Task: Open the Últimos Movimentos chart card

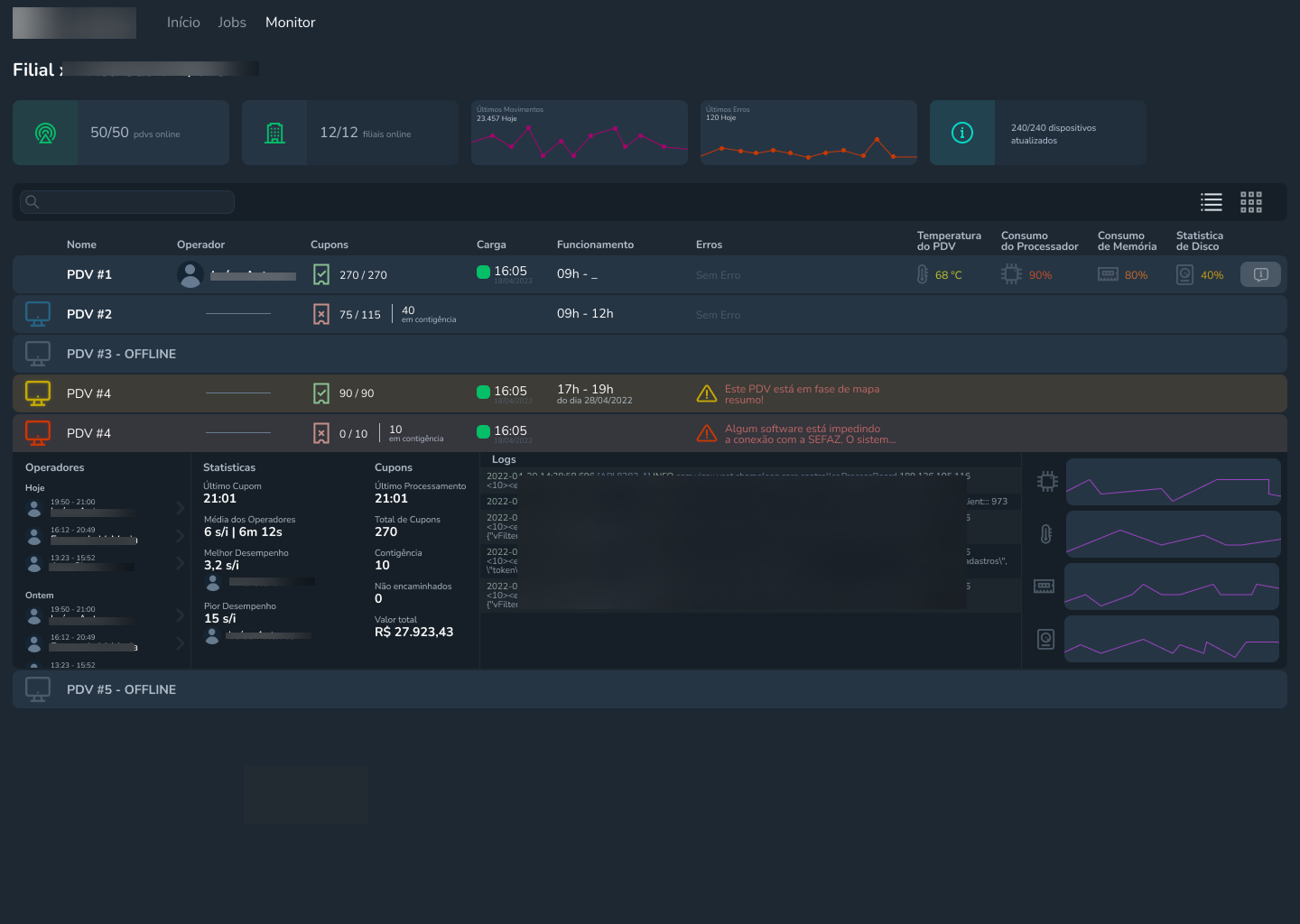Action: point(579,133)
